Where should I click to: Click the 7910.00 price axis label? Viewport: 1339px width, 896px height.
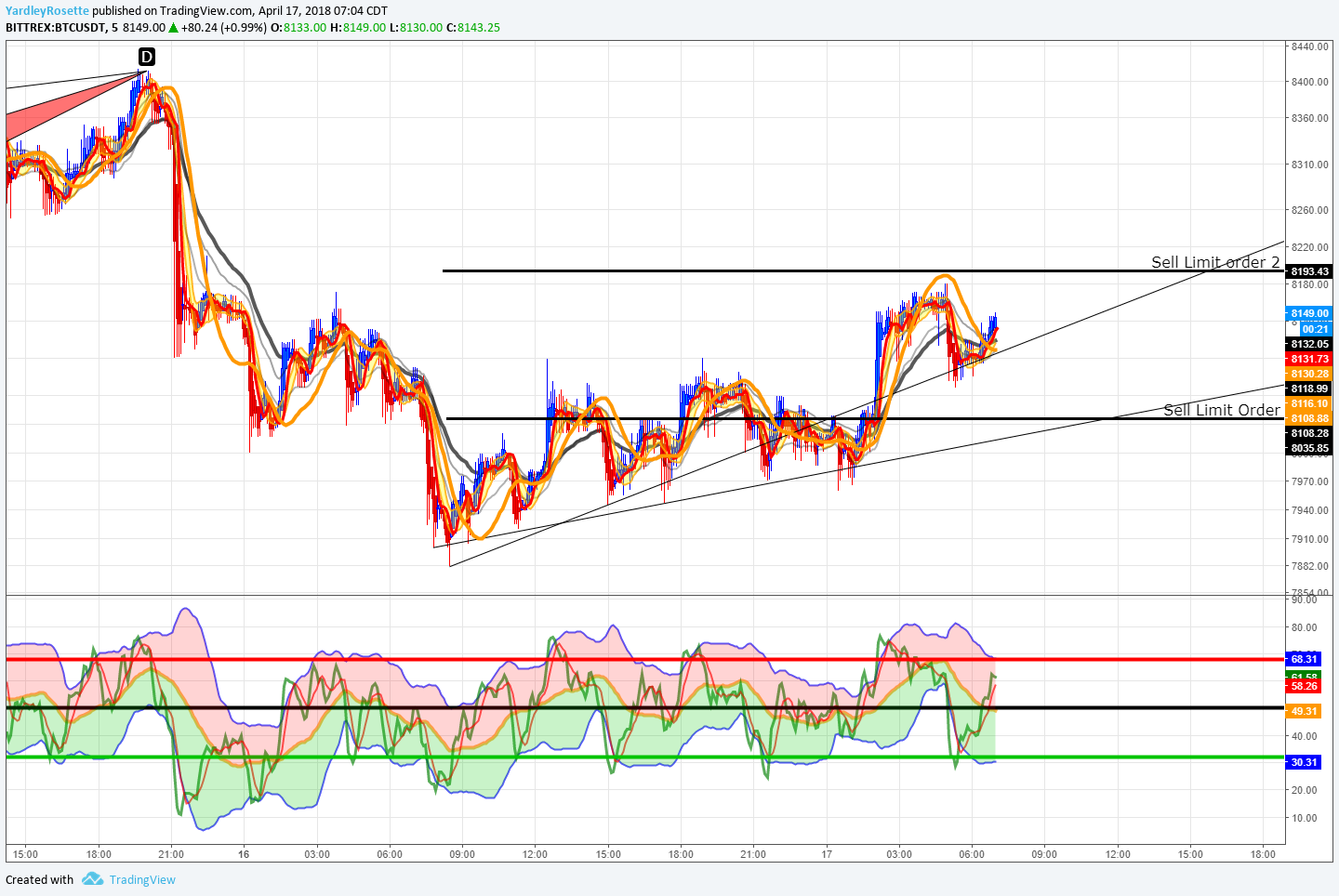point(1309,539)
